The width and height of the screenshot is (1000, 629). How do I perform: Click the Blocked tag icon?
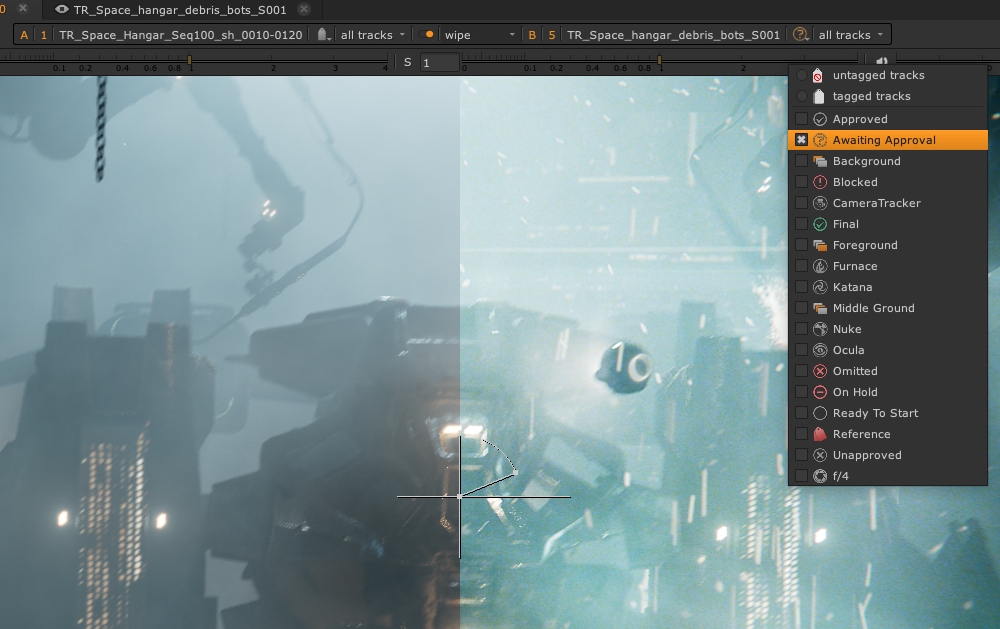(820, 182)
